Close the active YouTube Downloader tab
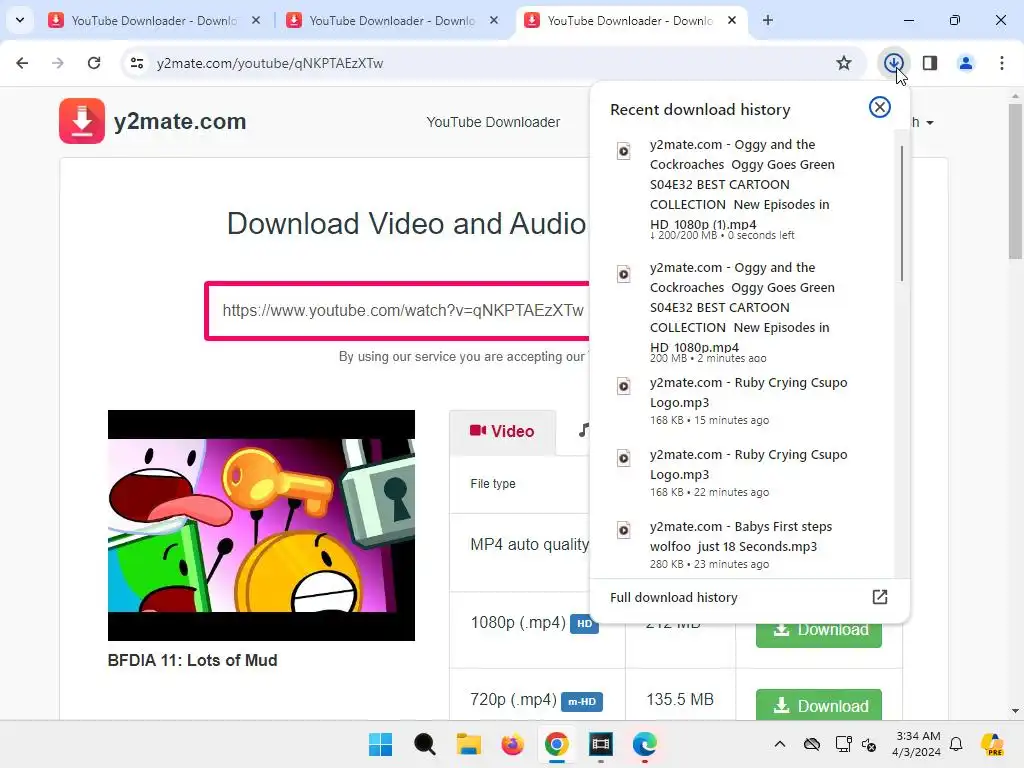Image resolution: width=1024 pixels, height=768 pixels. point(732,20)
